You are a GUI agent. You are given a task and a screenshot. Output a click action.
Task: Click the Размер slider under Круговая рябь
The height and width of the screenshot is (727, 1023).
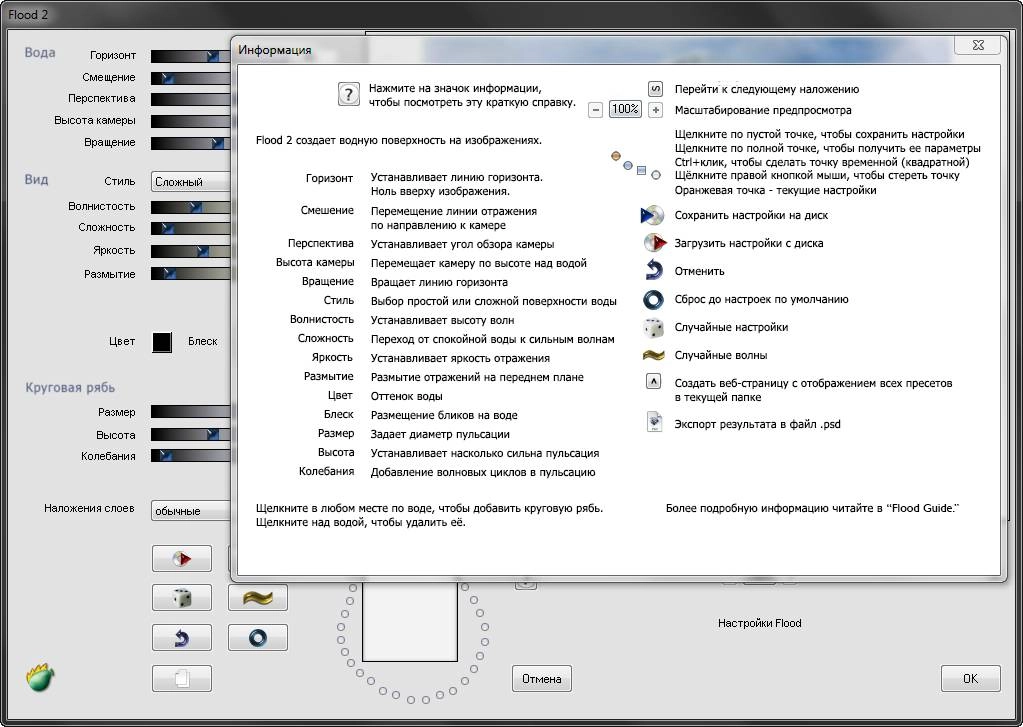tap(191, 412)
